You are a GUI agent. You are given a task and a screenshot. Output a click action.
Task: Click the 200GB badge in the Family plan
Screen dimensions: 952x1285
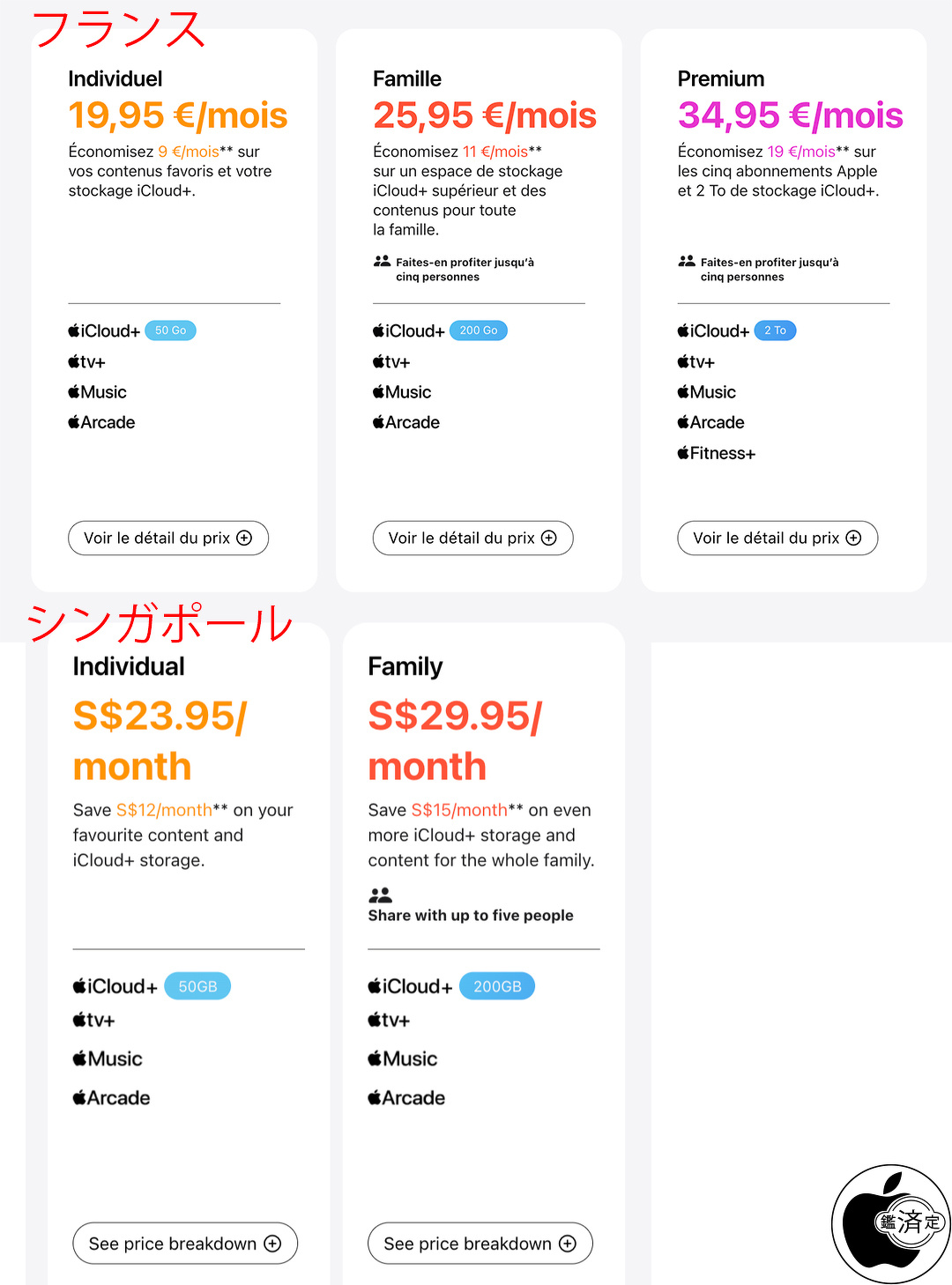(x=497, y=986)
